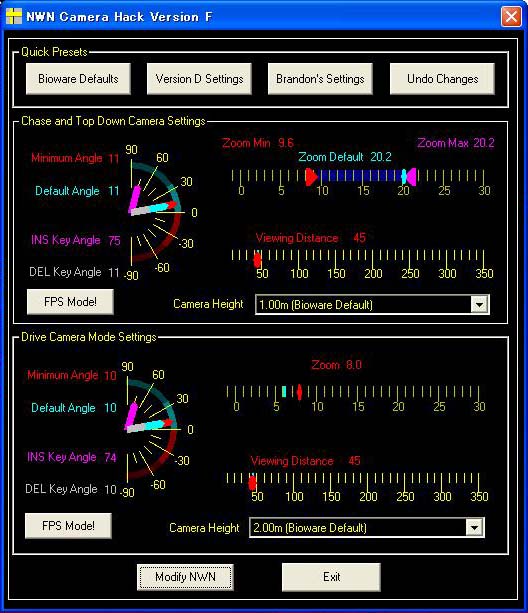The width and height of the screenshot is (528, 613).
Task: Click the red Zoom Min marker arrow
Action: point(311,177)
